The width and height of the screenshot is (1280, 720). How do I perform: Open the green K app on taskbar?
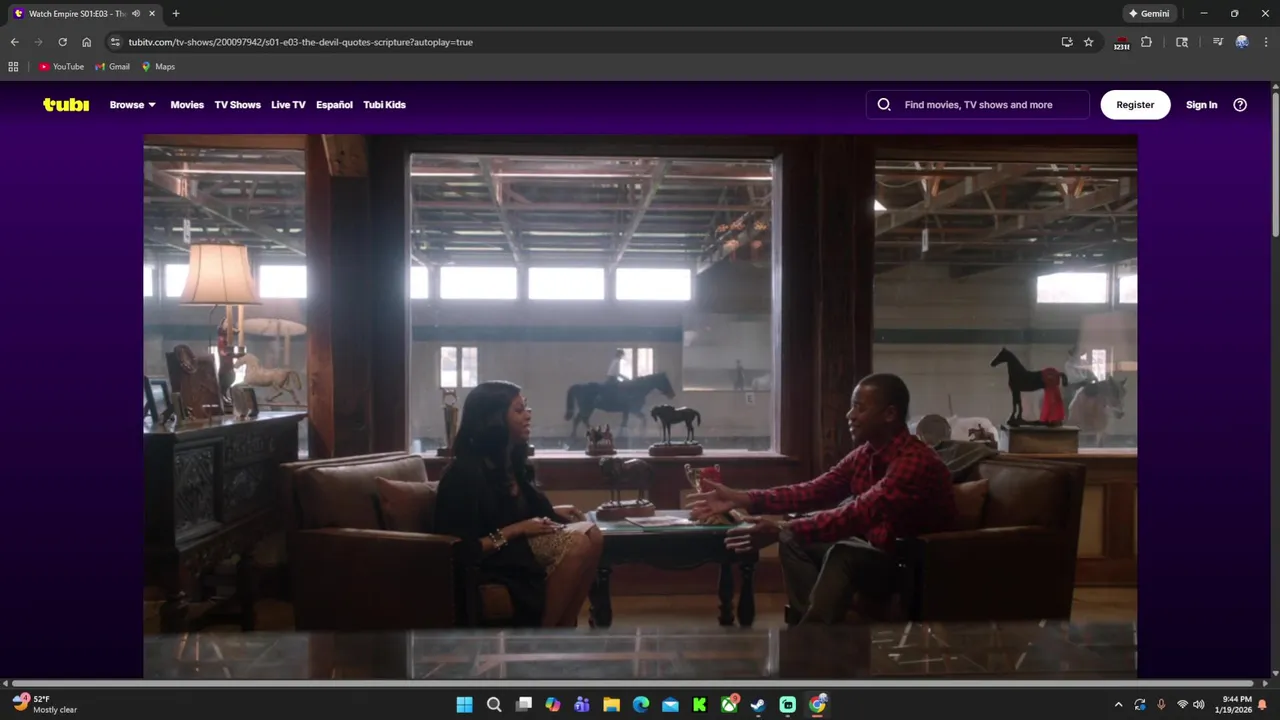pos(700,704)
